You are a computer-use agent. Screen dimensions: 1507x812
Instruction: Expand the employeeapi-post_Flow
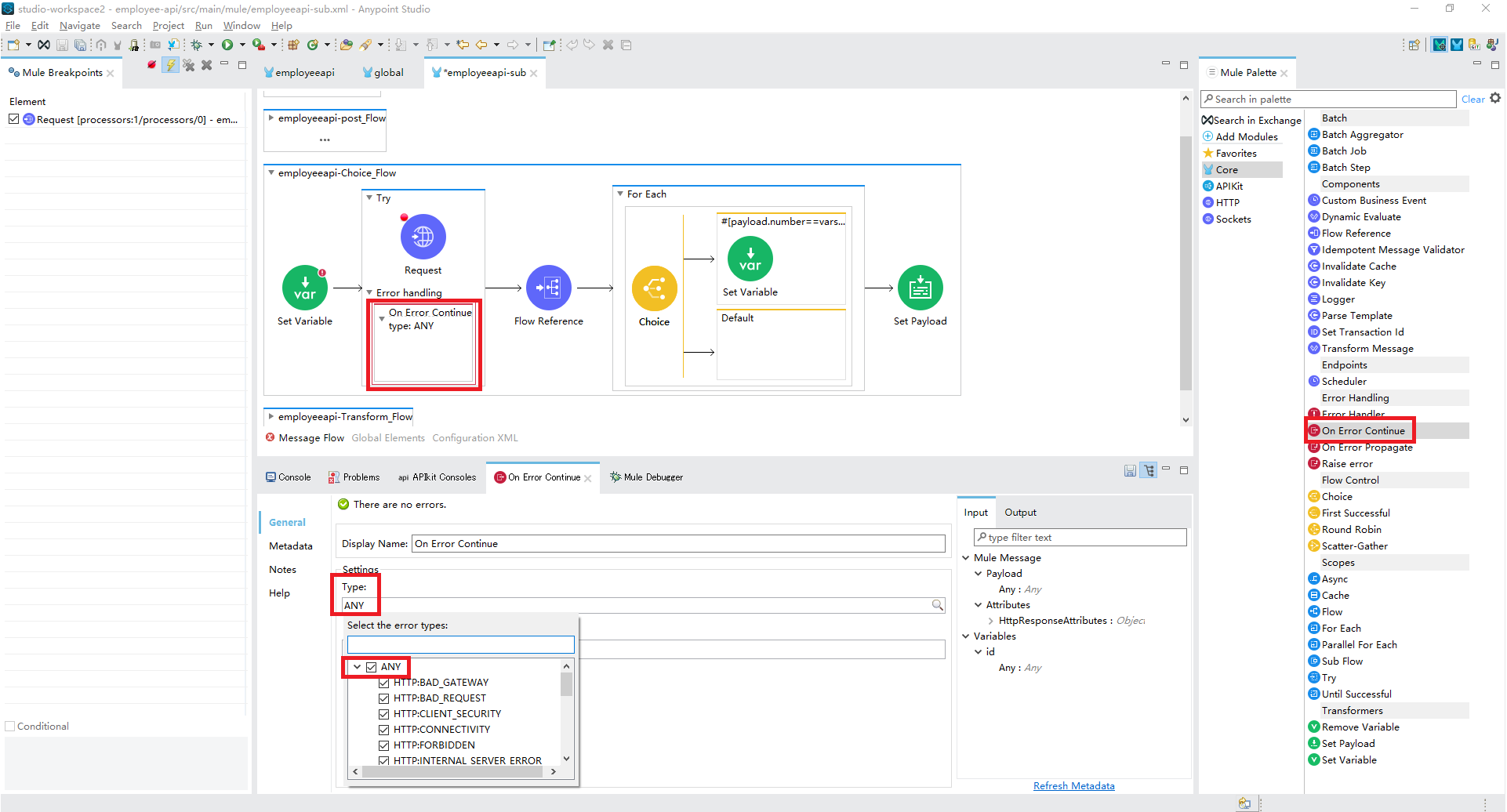click(x=271, y=118)
